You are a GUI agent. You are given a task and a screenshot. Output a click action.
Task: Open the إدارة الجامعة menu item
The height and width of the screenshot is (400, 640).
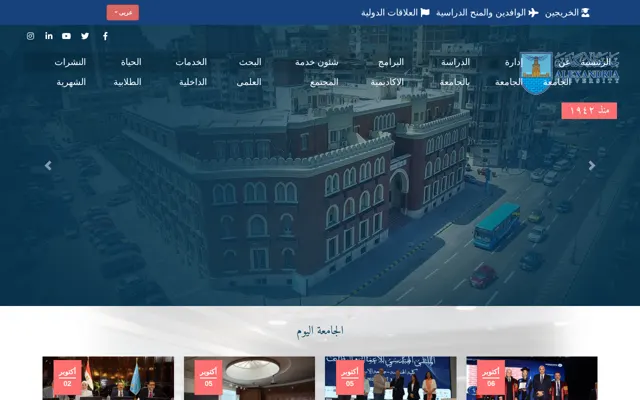pos(509,72)
